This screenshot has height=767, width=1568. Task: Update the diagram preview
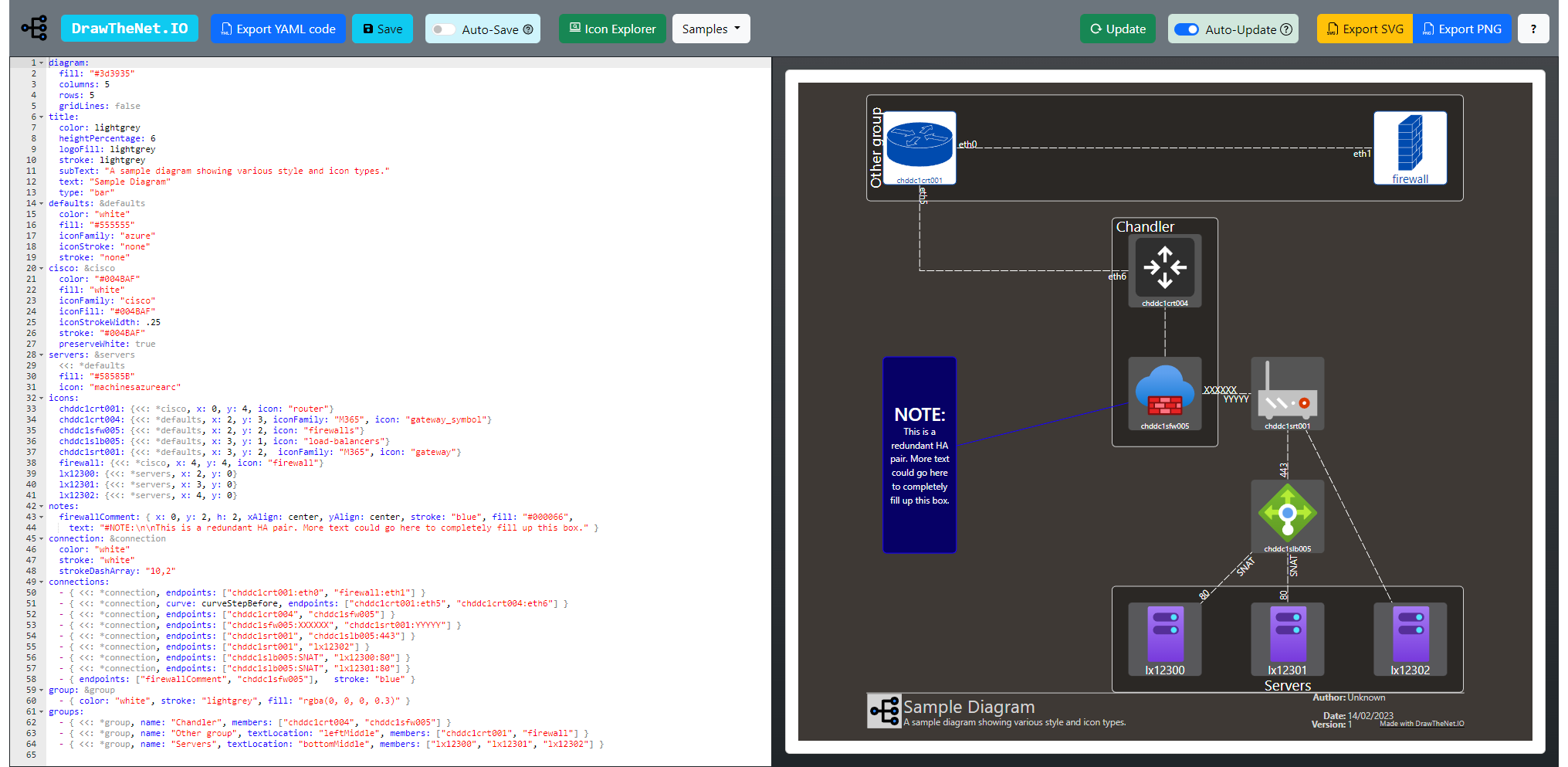1118,29
